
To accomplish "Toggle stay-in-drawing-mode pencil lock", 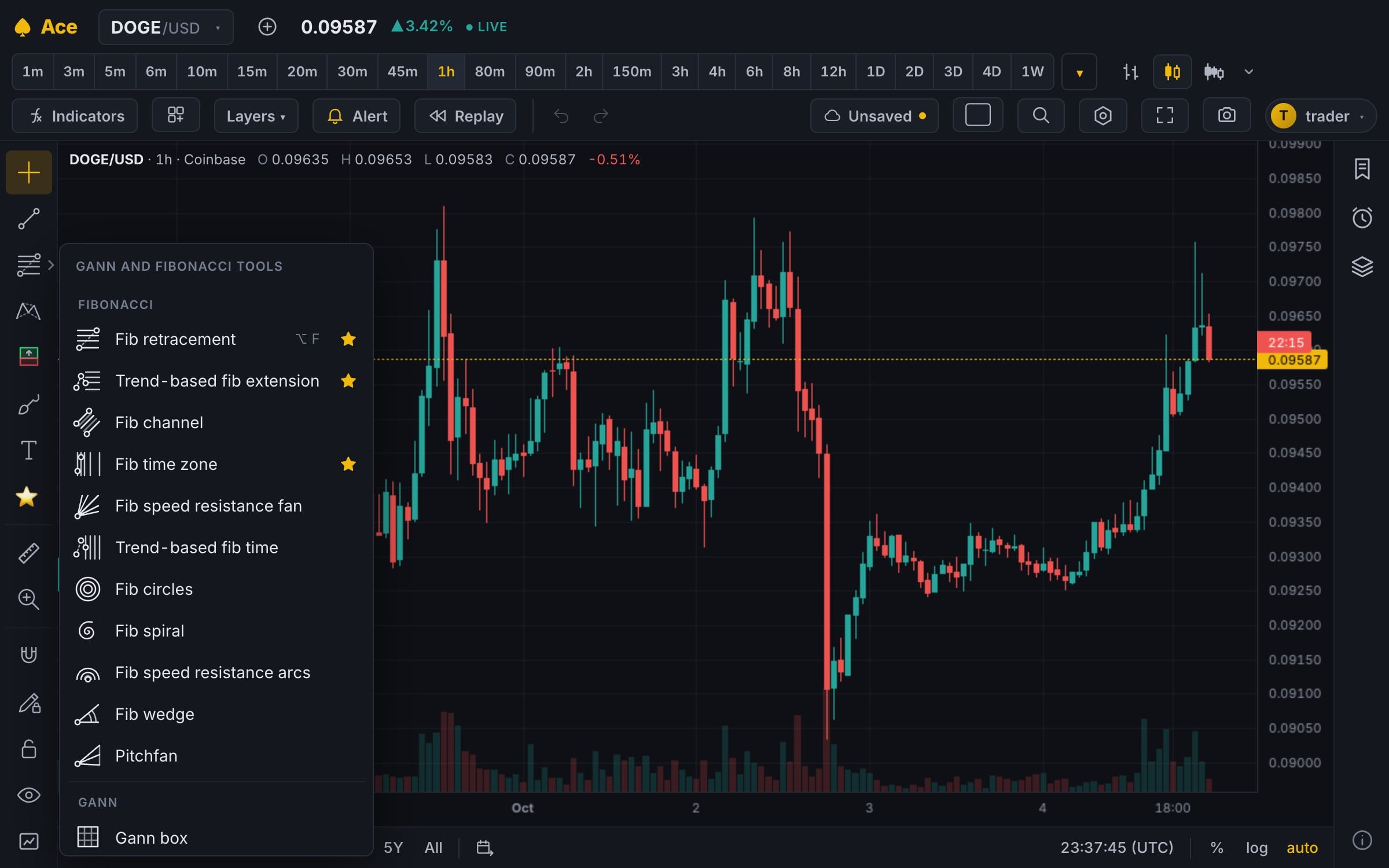I will pyautogui.click(x=28, y=703).
